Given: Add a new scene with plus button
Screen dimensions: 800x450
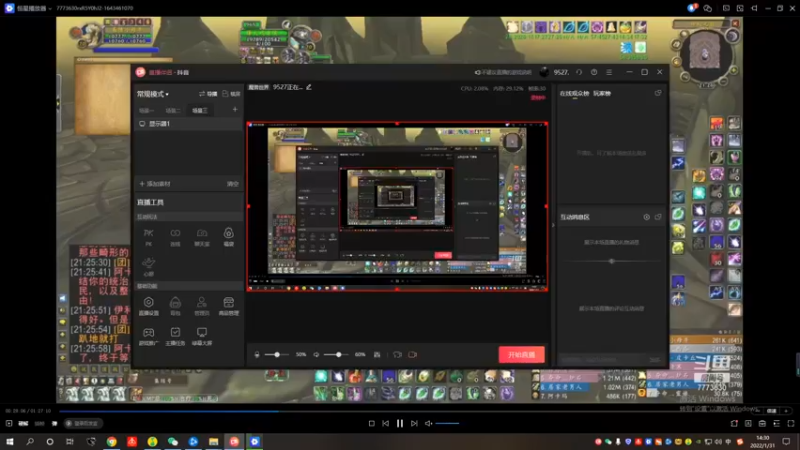Looking at the screenshot, I should (235, 109).
